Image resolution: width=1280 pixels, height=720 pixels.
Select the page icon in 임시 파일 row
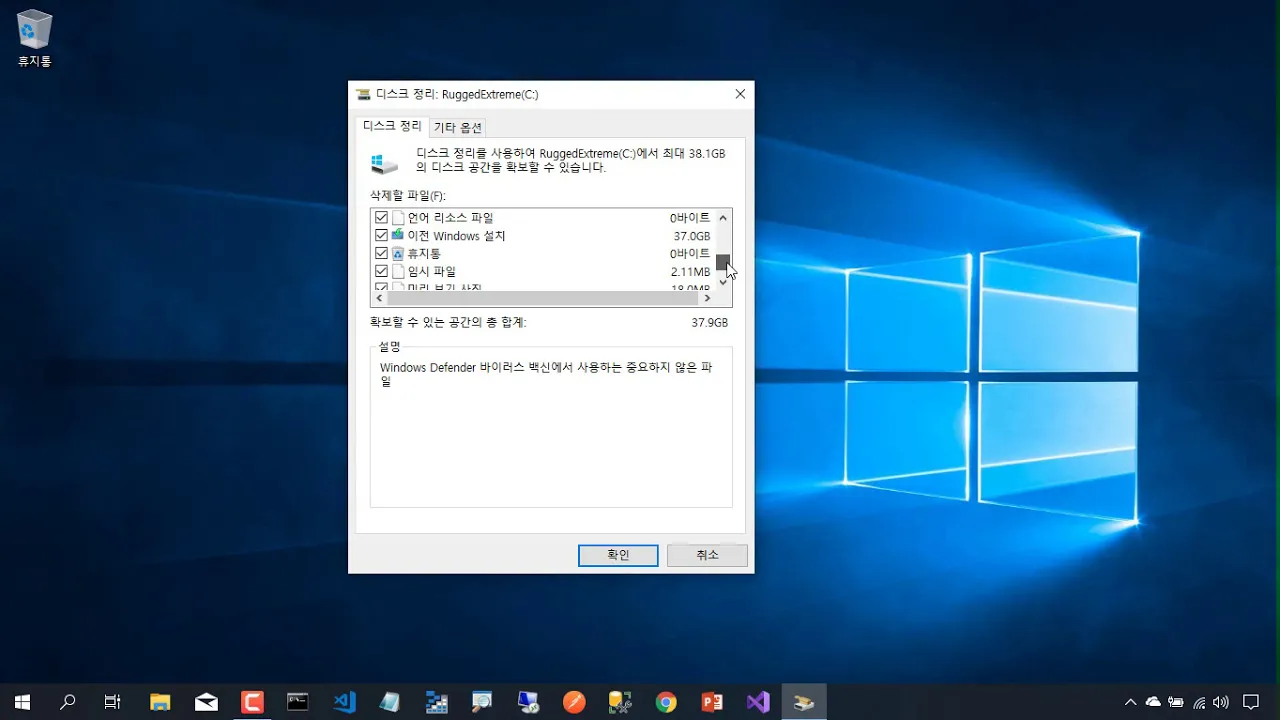(397, 271)
